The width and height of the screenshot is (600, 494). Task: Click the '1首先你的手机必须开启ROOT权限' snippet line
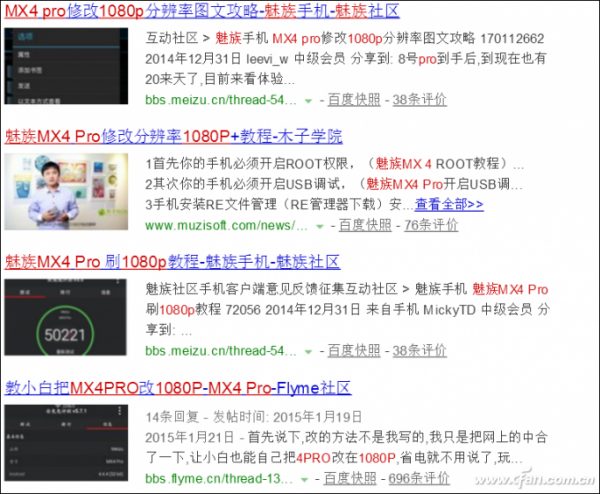[335, 163]
